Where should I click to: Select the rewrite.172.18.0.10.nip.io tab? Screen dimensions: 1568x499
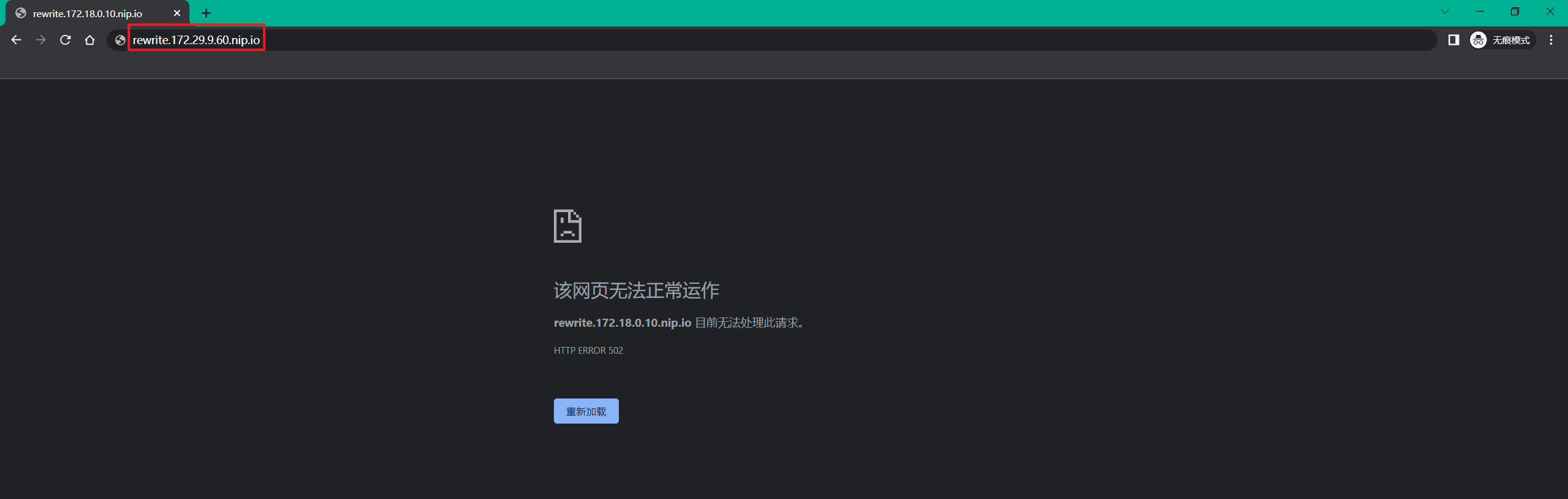click(x=87, y=13)
